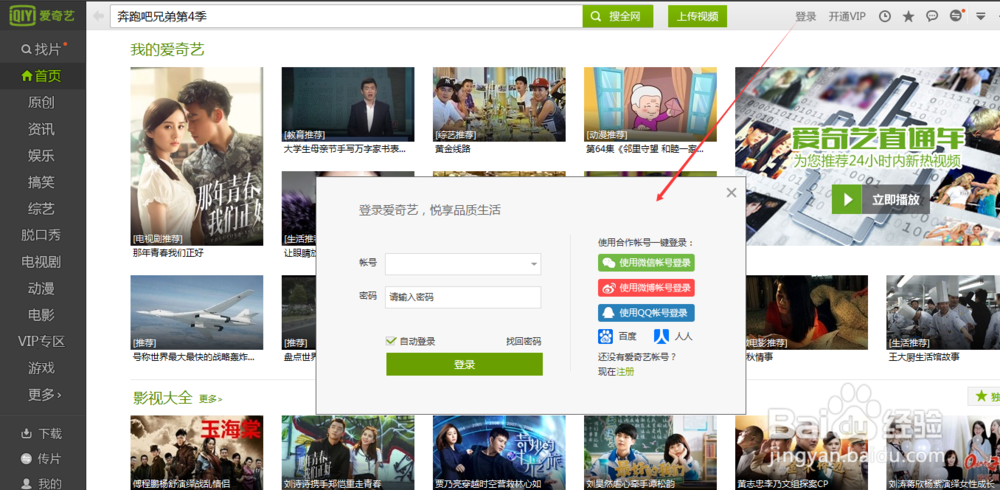1000x490 pixels.
Task: Click the 立即播放 play button on banner
Action: pos(880,200)
